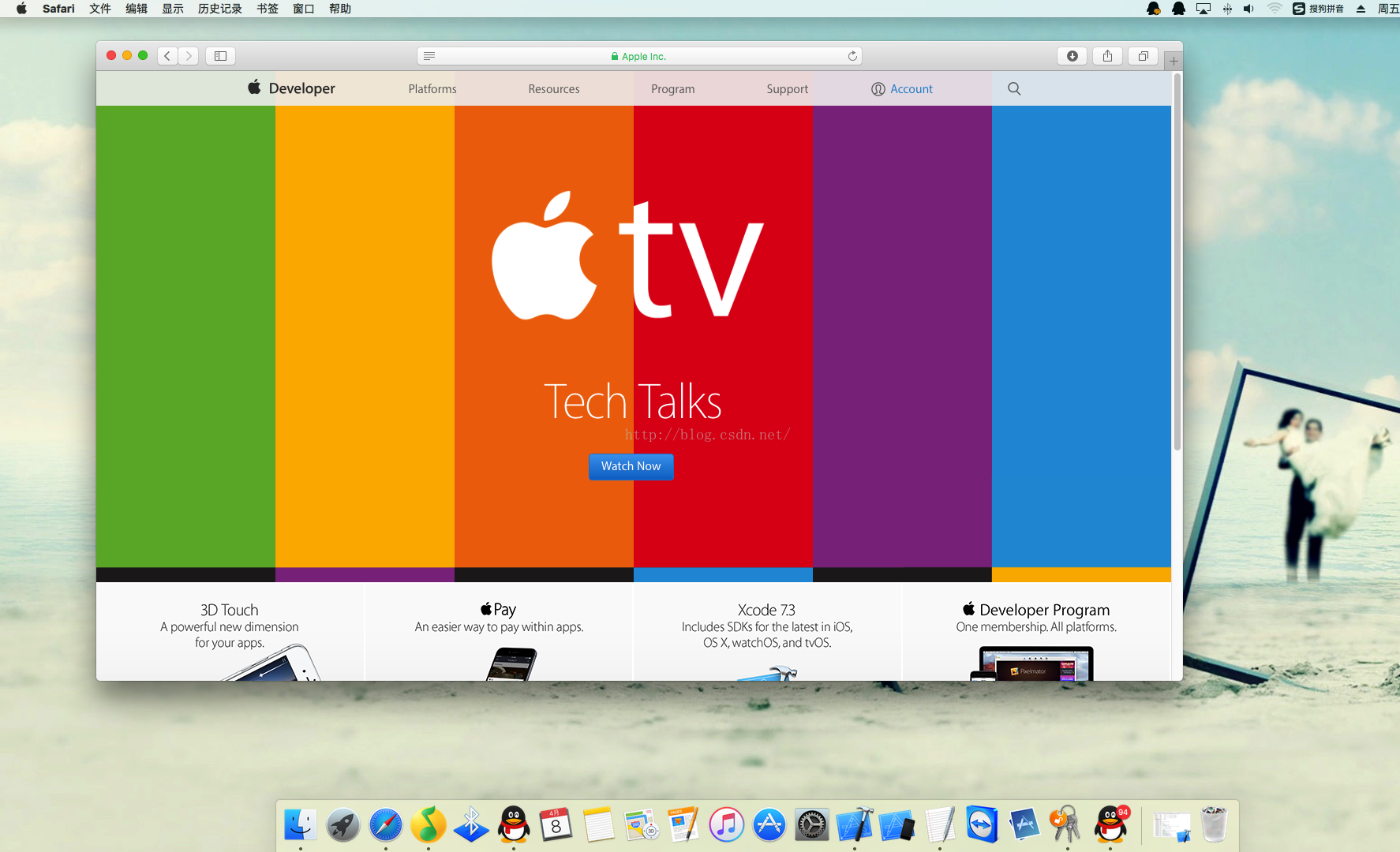Click the eject icon in menu bar

point(1361,9)
